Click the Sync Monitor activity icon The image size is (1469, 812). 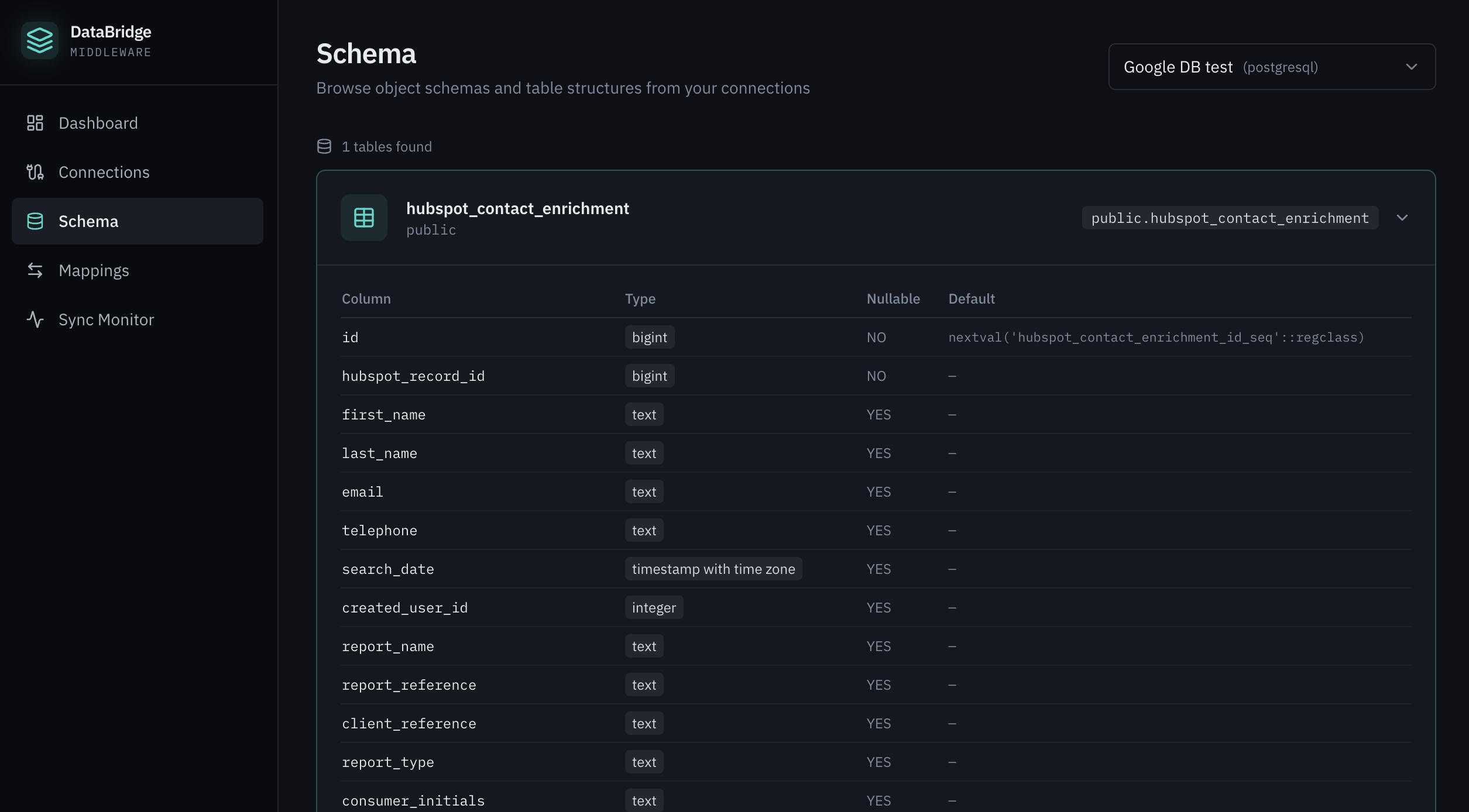34,319
